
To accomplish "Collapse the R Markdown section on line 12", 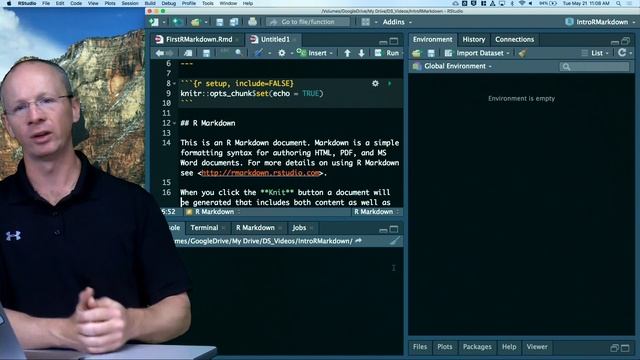I will (174, 123).
